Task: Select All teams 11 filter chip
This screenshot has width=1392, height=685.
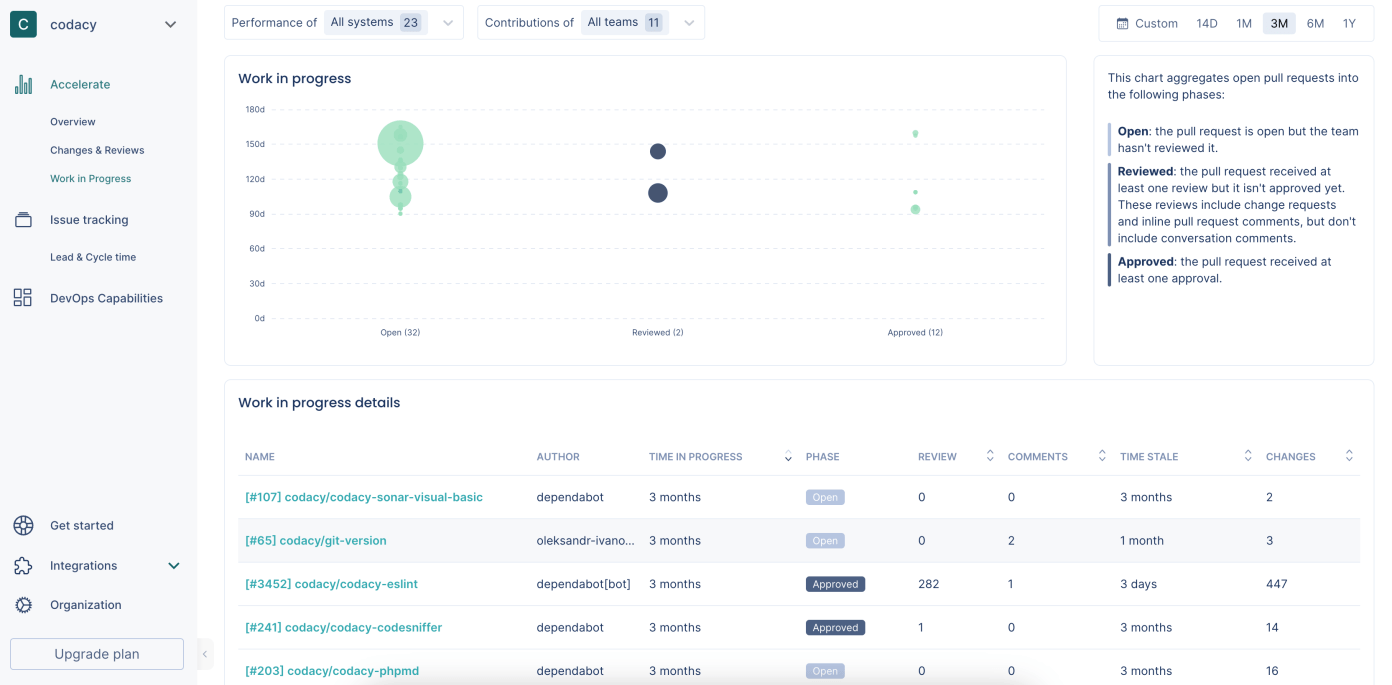Action: click(625, 23)
